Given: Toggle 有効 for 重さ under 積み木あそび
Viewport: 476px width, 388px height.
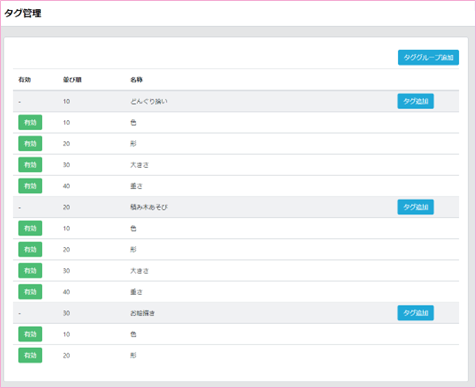Looking at the screenshot, I should (x=30, y=292).
